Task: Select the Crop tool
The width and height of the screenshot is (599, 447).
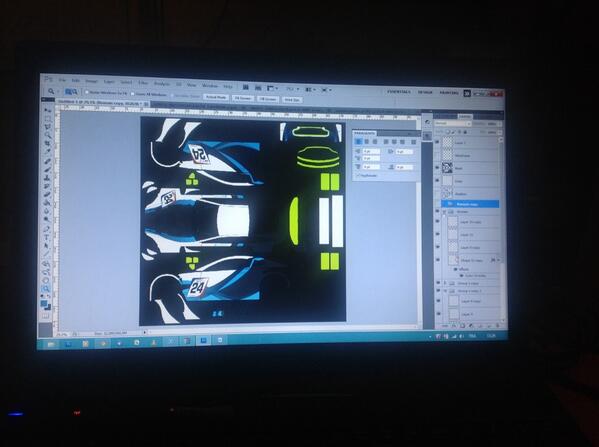Action: (x=47, y=143)
